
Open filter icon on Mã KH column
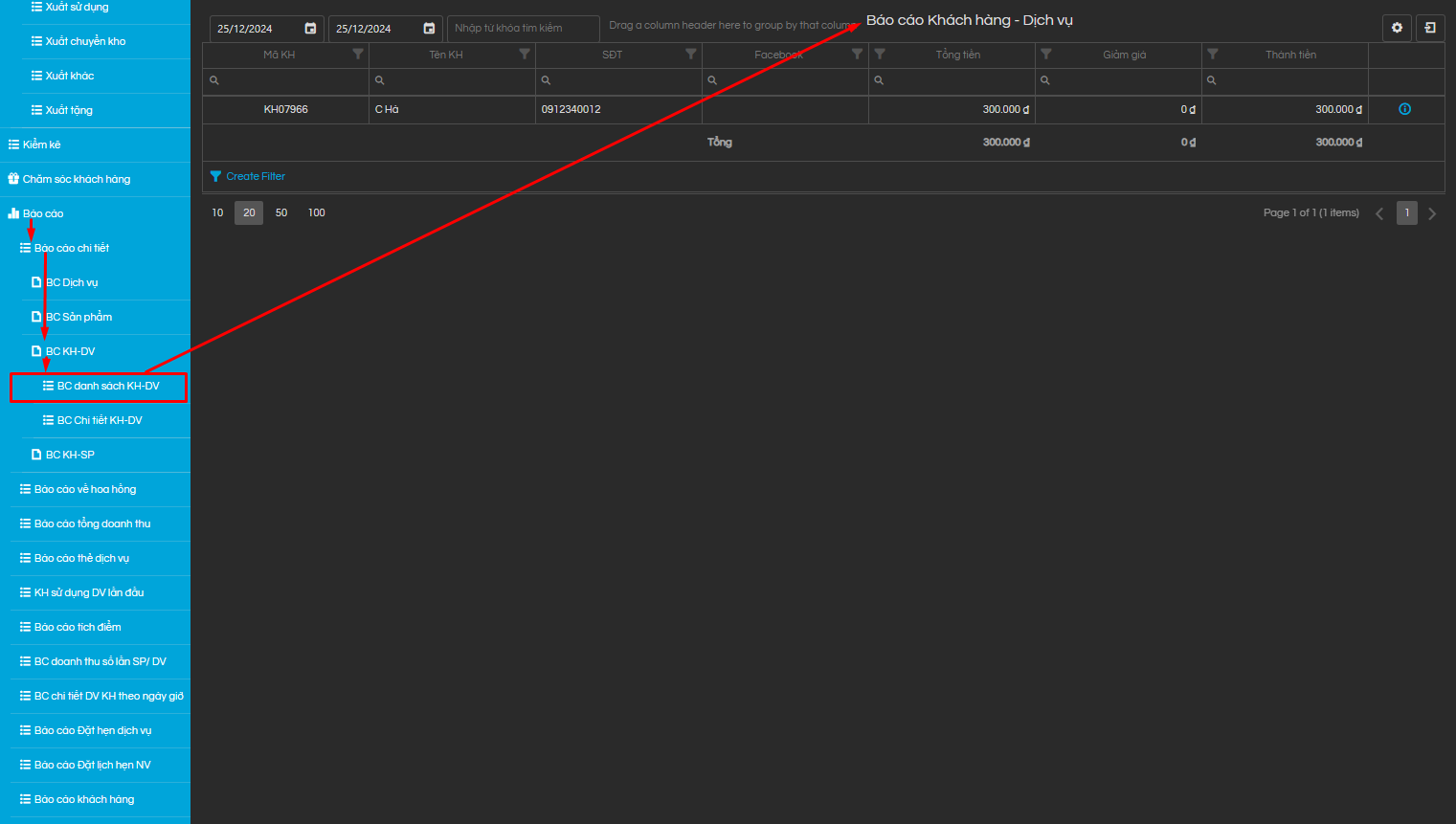click(358, 55)
